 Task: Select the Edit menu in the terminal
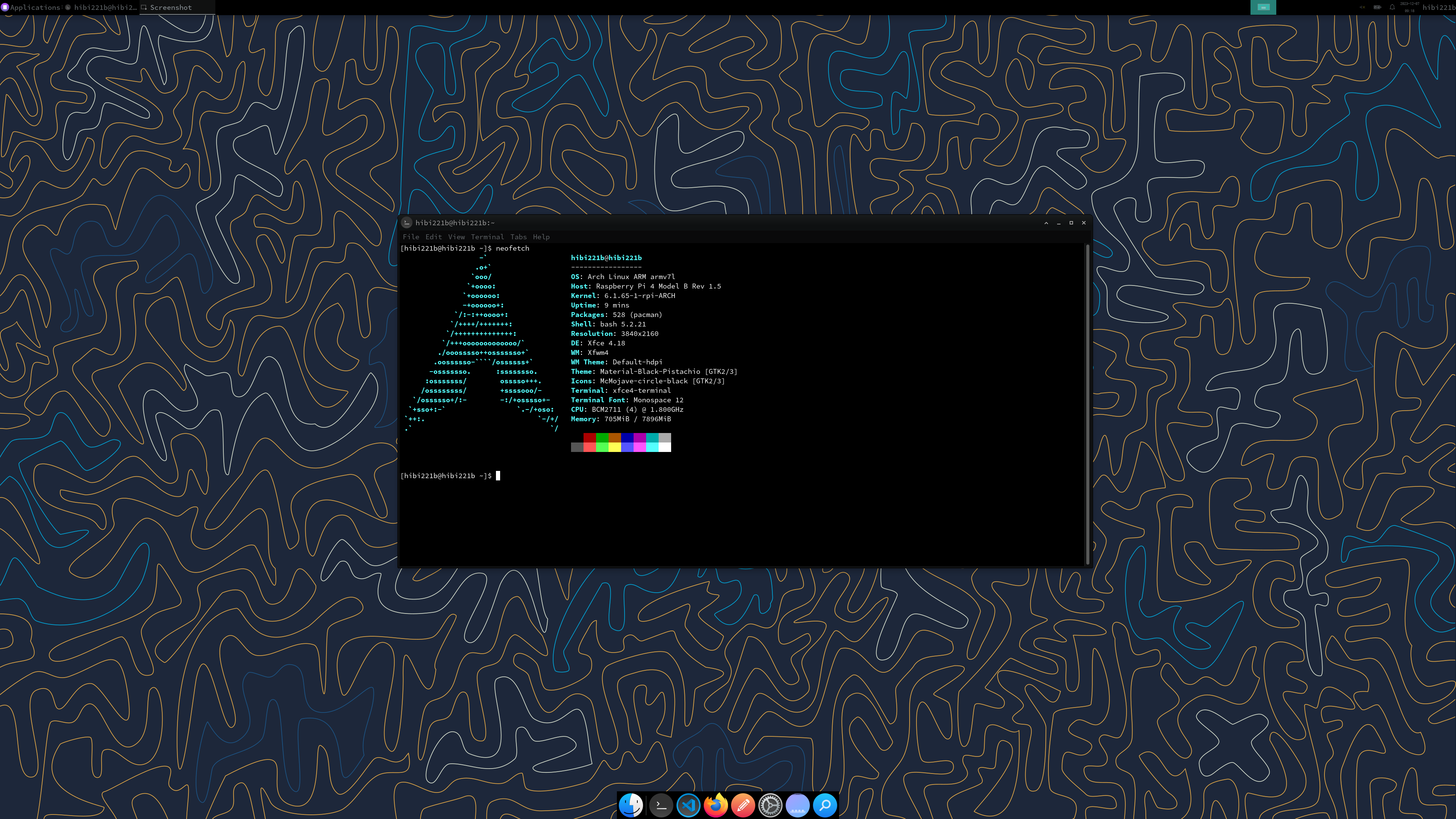pyautogui.click(x=434, y=237)
